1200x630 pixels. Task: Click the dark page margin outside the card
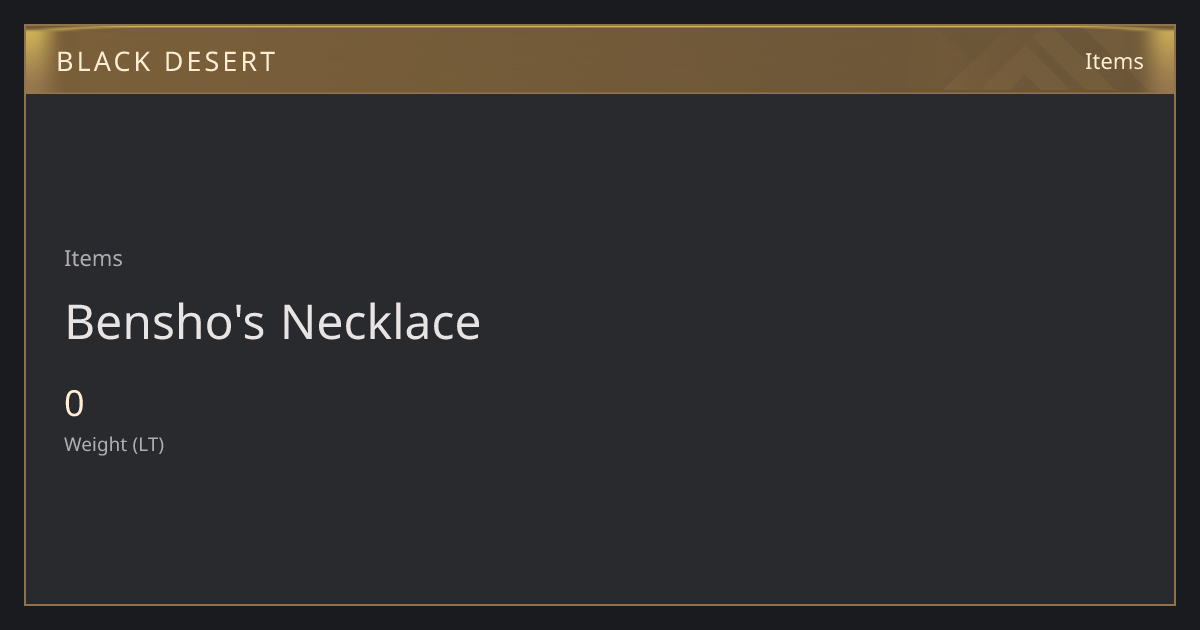(x=600, y=618)
